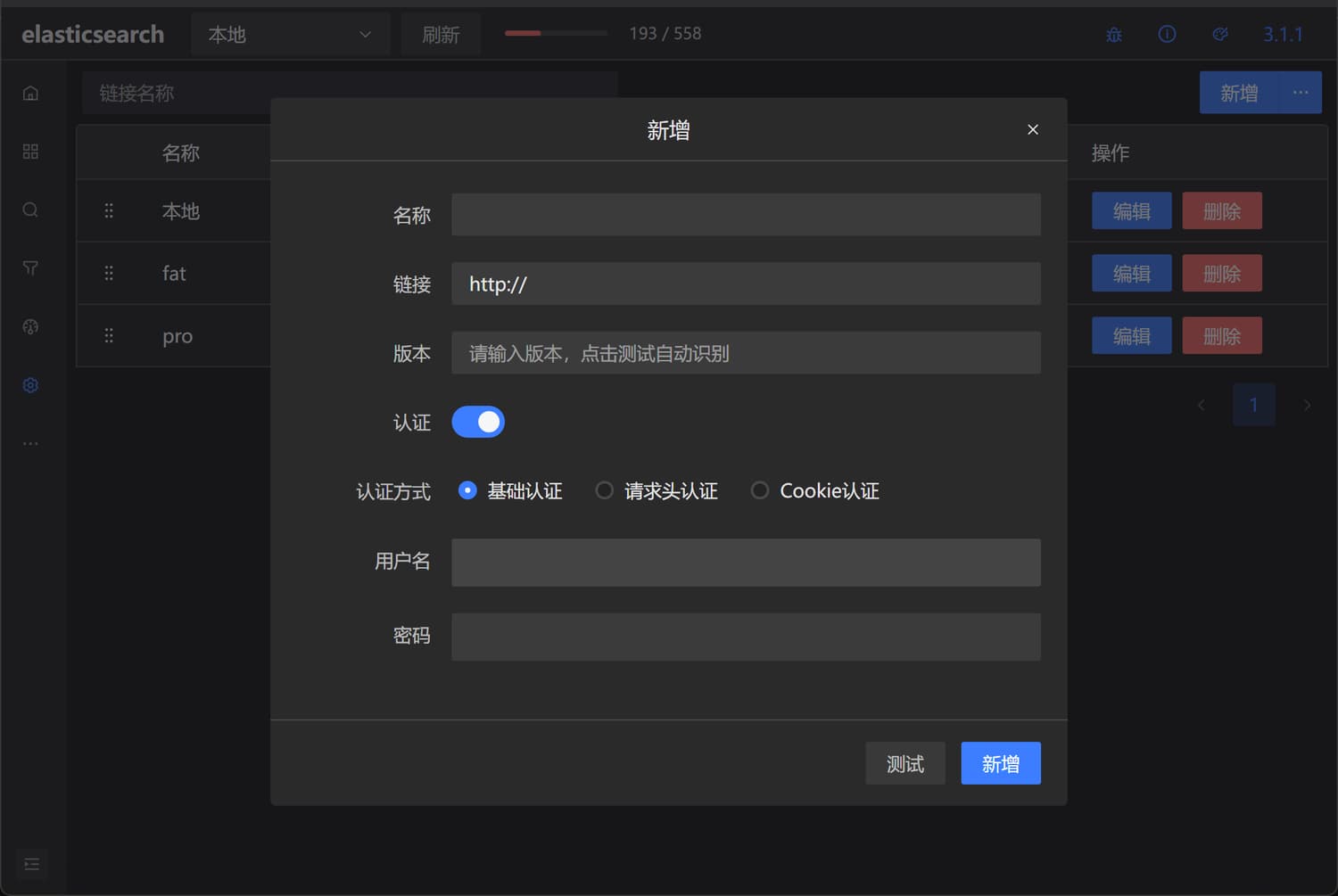Viewport: 1338px width, 896px height.
Task: Click the 名称 name input field
Action: [x=746, y=215]
